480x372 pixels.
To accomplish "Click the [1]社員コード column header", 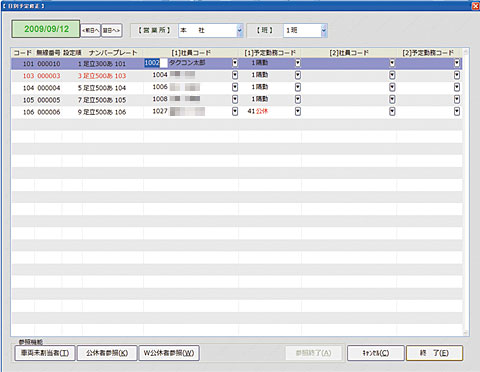I will pos(191,53).
